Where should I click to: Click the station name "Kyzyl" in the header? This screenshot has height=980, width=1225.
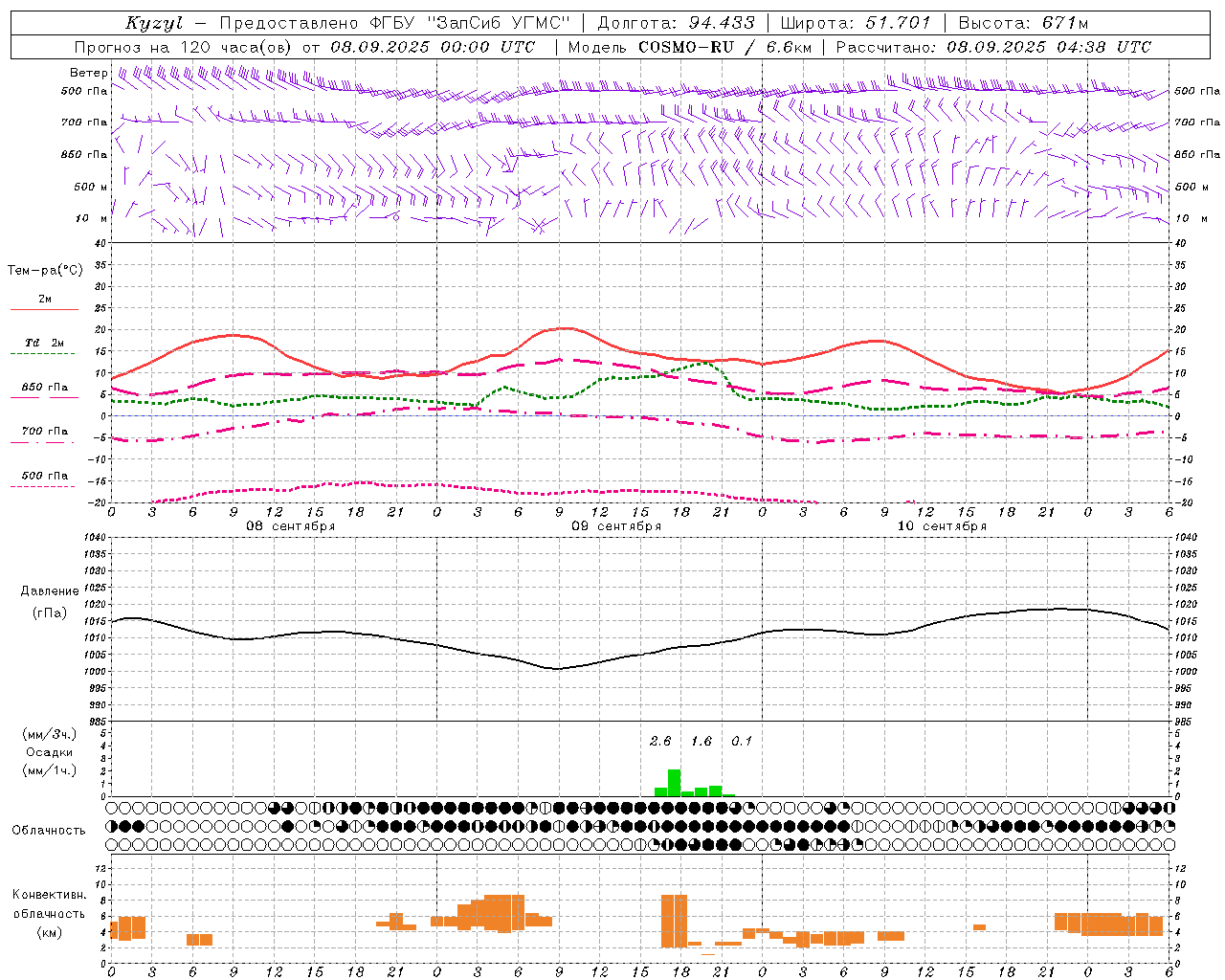coord(154,23)
